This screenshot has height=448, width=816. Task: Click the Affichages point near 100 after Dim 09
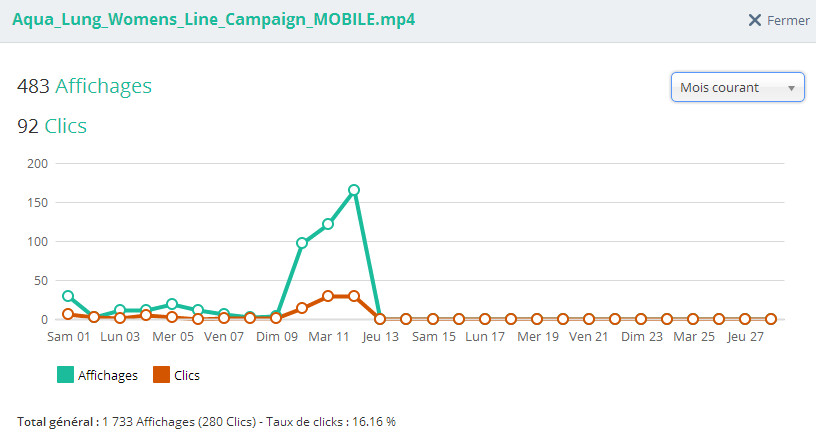302,243
